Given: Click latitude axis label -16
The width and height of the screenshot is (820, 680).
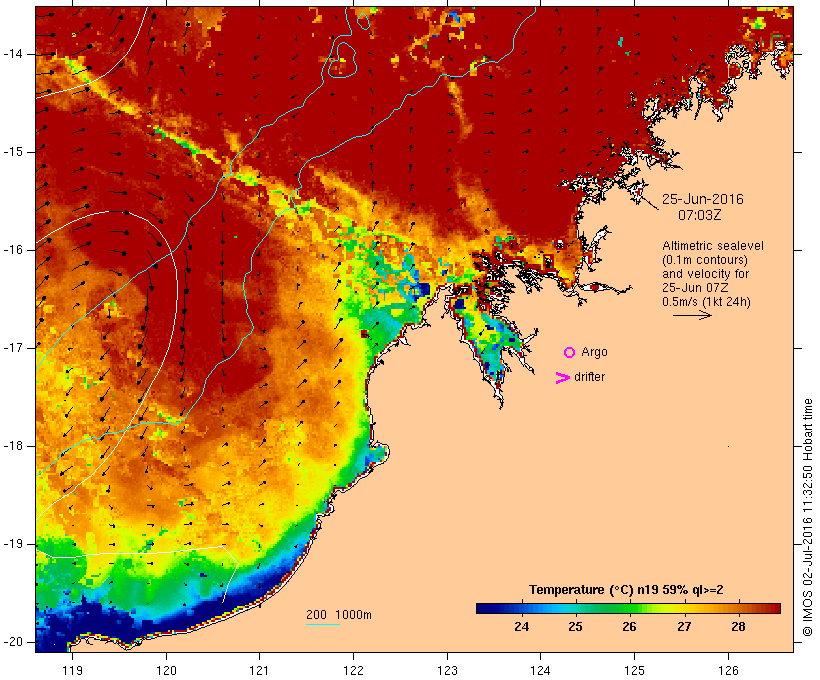Looking at the screenshot, I should 13,250.
